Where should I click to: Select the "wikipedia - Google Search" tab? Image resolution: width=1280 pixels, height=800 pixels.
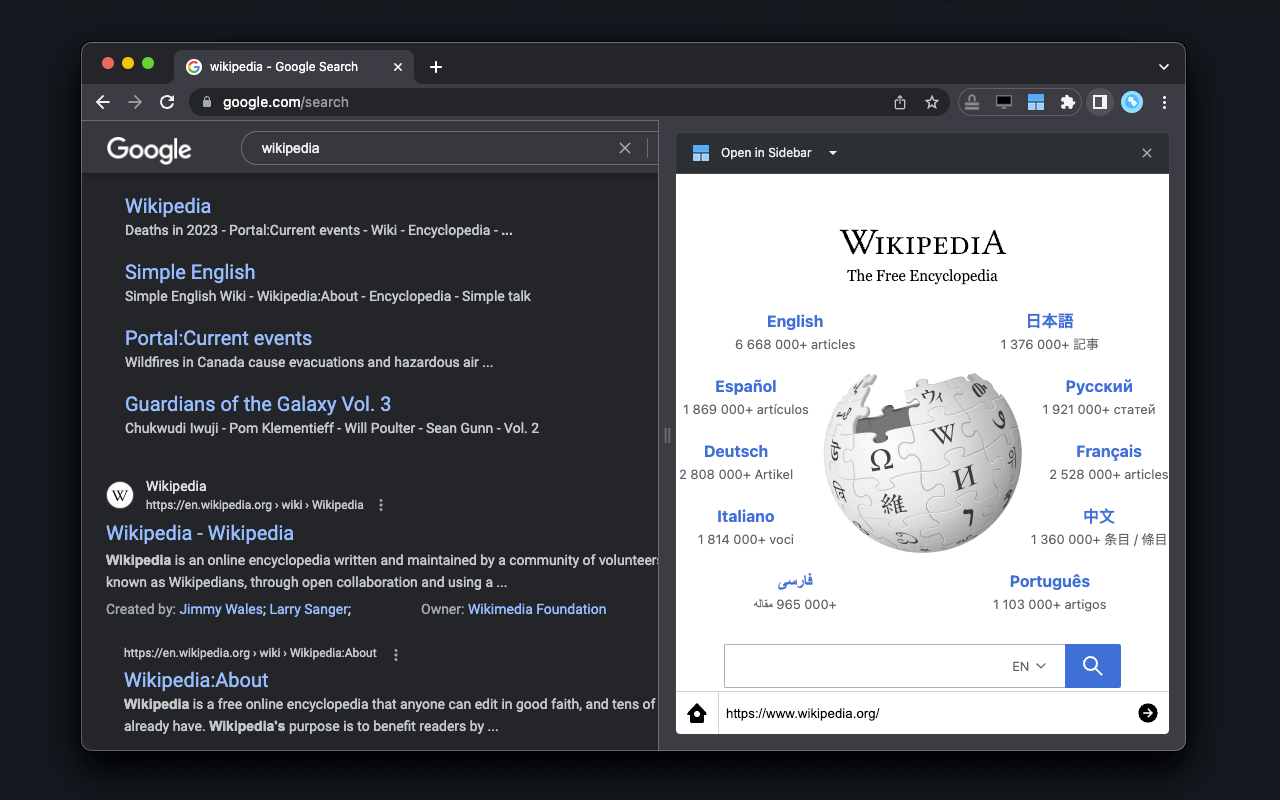point(283,66)
